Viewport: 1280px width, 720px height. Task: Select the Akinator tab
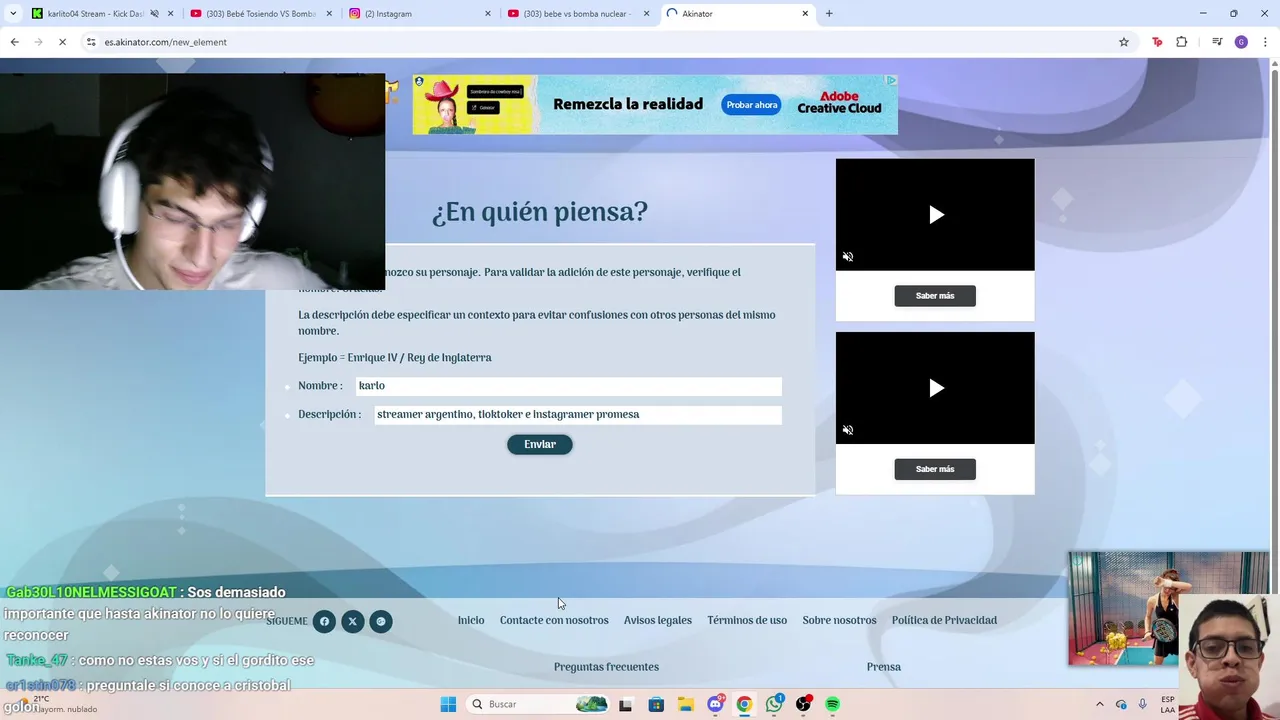[738, 14]
